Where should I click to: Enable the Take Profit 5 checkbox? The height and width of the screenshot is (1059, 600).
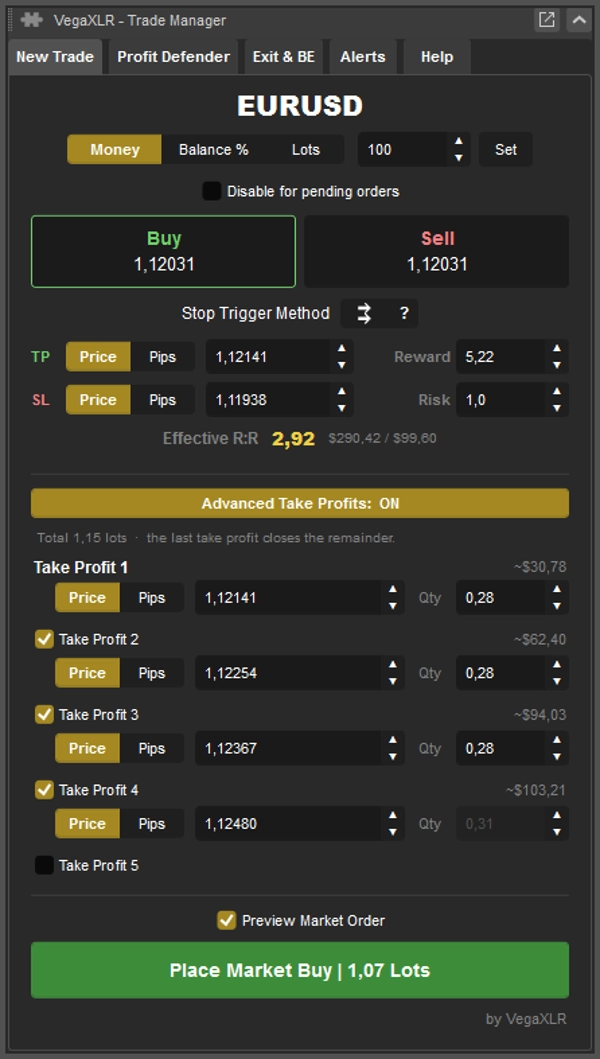point(44,865)
